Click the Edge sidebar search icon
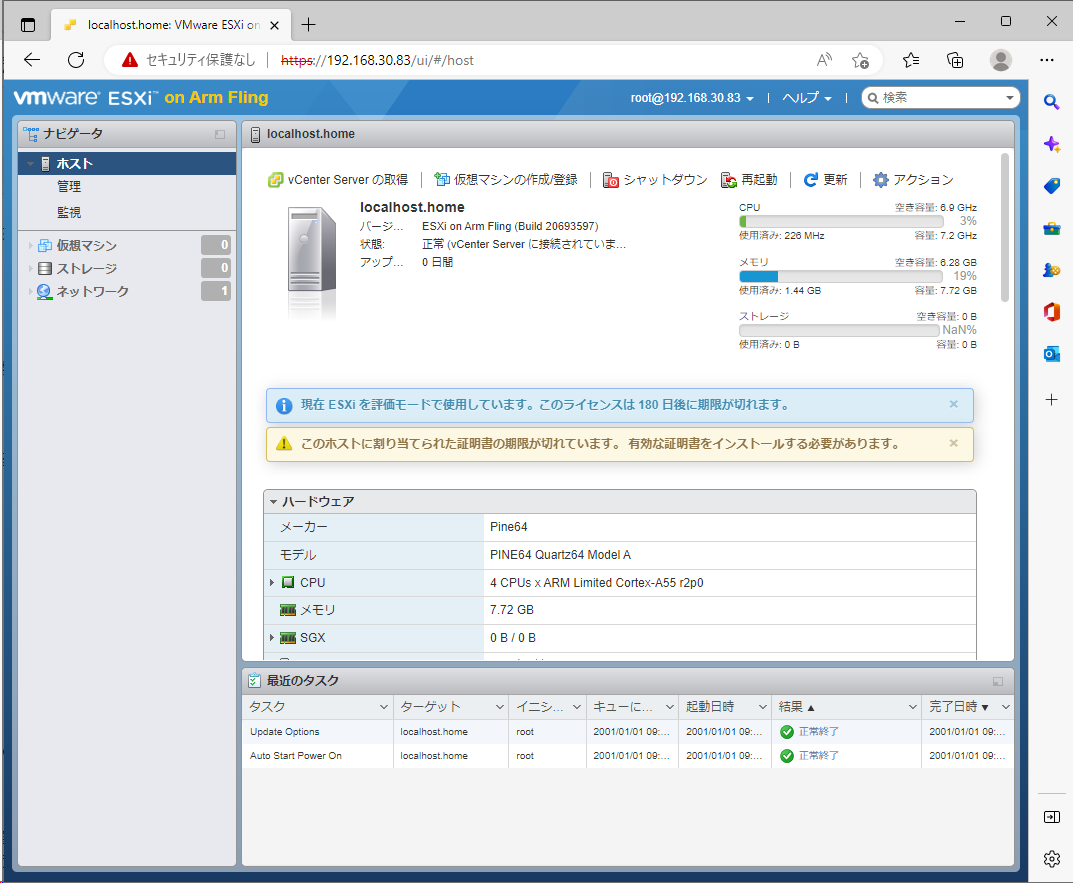 1052,103
